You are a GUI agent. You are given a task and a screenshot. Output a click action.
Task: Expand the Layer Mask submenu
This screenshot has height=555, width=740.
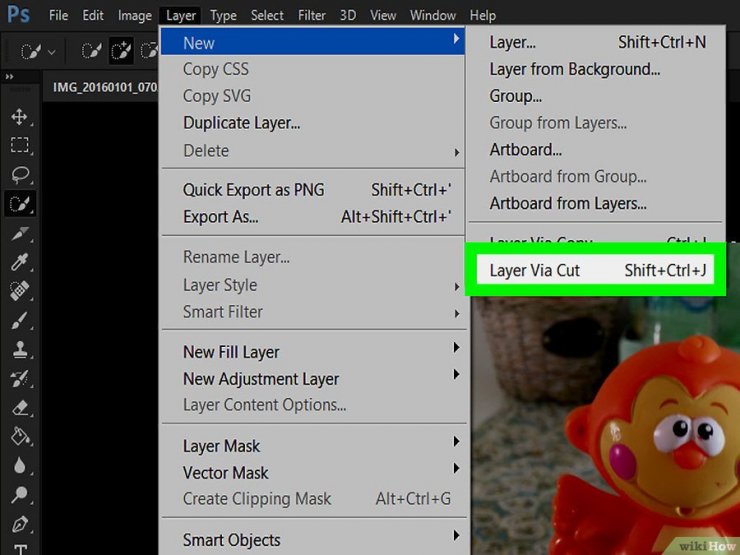[x=221, y=446]
